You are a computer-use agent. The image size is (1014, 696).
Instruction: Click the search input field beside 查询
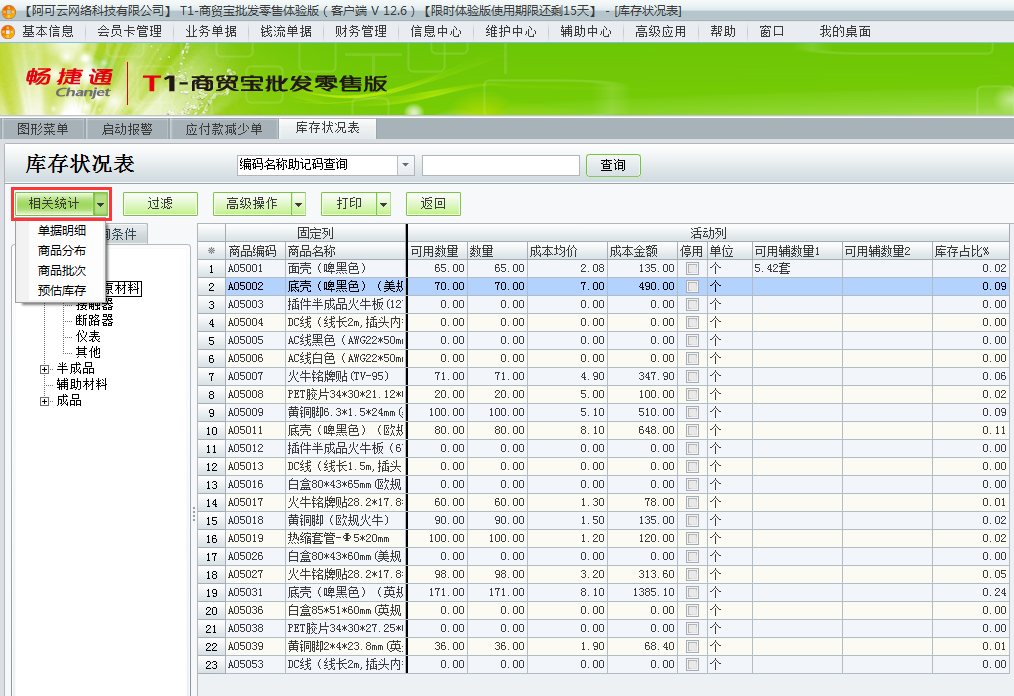click(500, 165)
